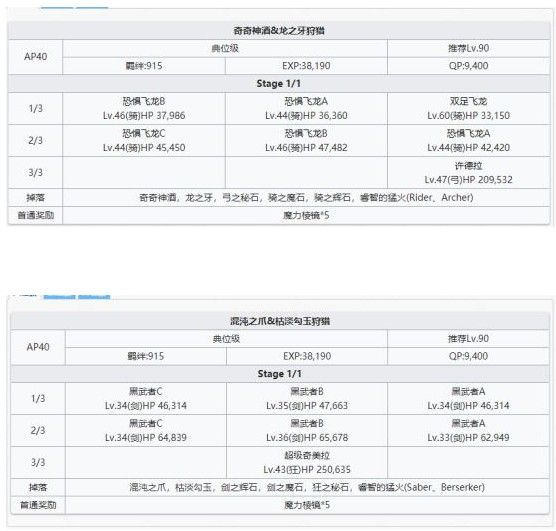Select the AP40 cell in the 奇奇神酒 table
The image size is (556, 531).
tap(35, 57)
